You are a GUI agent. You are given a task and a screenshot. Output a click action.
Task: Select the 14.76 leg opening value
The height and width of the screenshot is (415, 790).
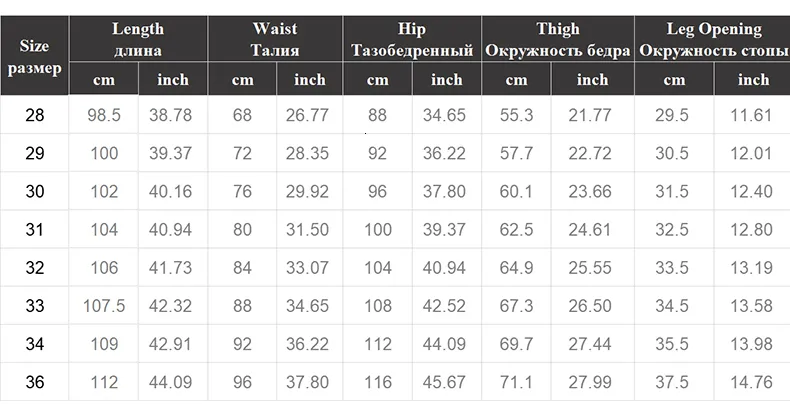752,382
